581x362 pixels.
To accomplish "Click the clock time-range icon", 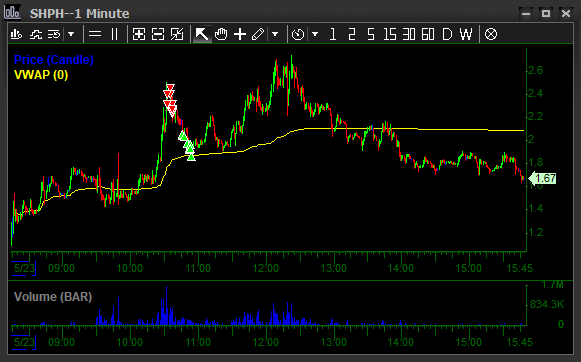I will (x=298, y=34).
